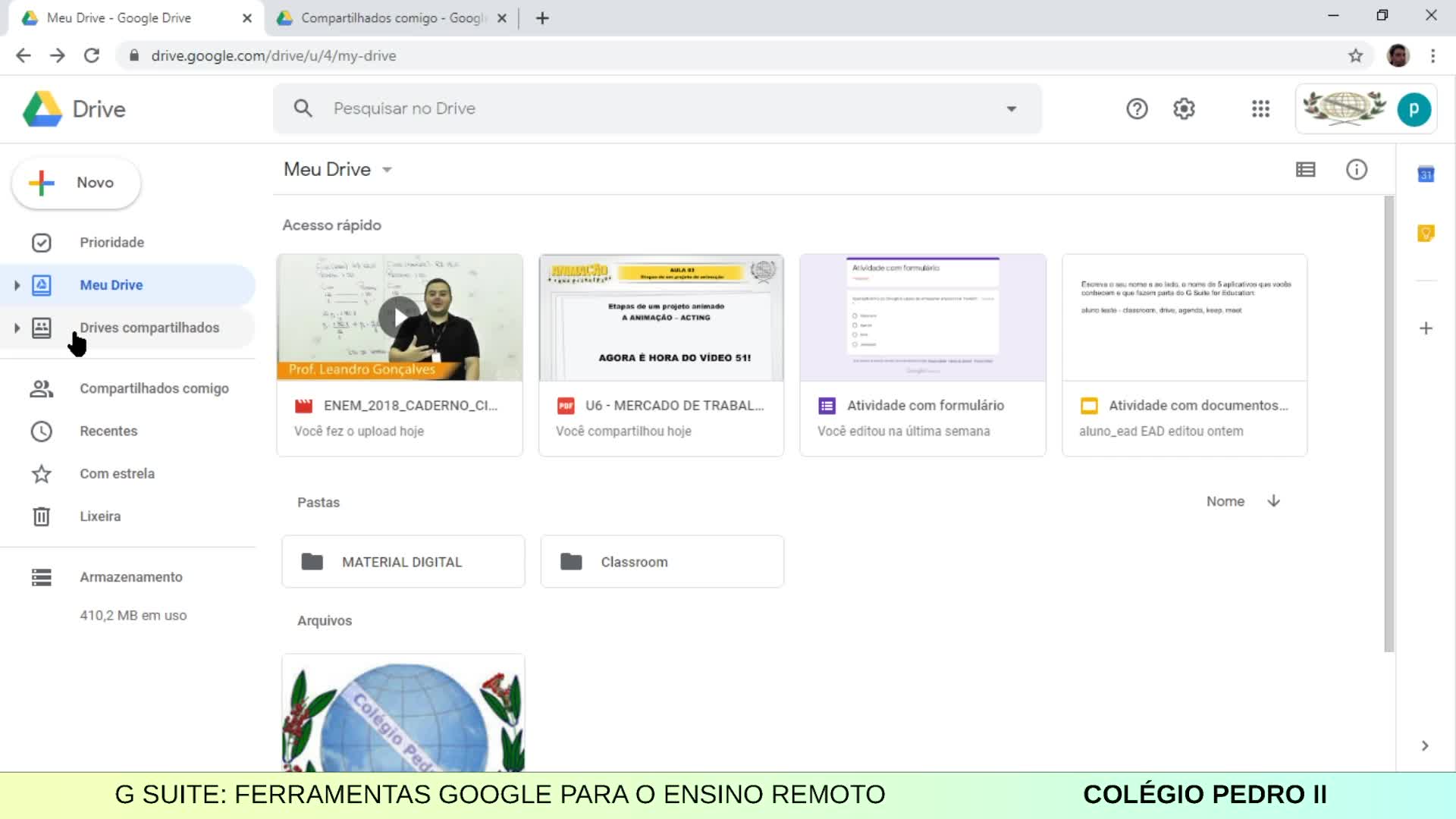Select the Colégio Pedro globe image file
This screenshot has height=819, width=1456.
click(x=403, y=714)
